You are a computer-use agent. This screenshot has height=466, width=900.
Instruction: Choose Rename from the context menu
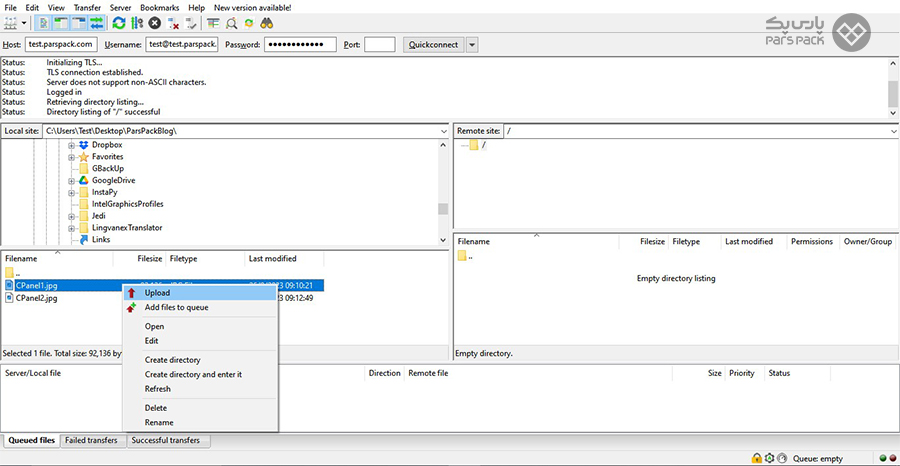[200, 422]
